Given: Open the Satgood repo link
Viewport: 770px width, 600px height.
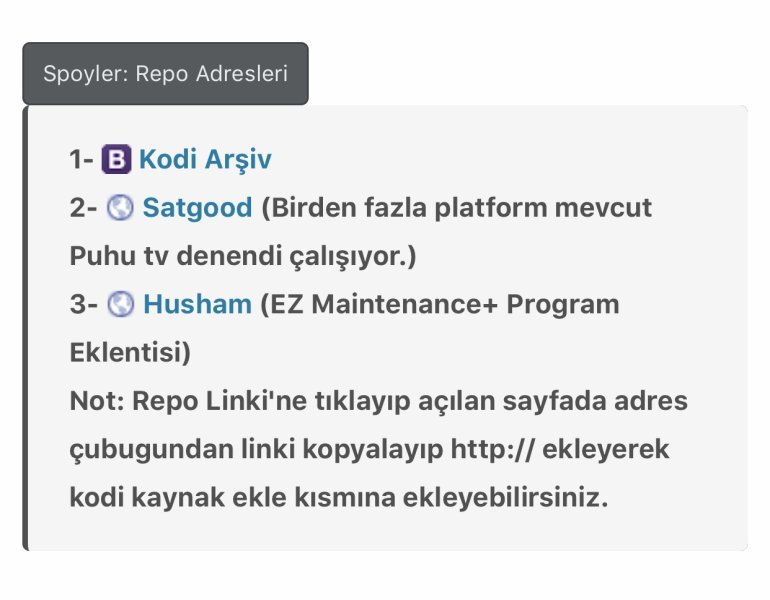Looking at the screenshot, I should tap(197, 208).
